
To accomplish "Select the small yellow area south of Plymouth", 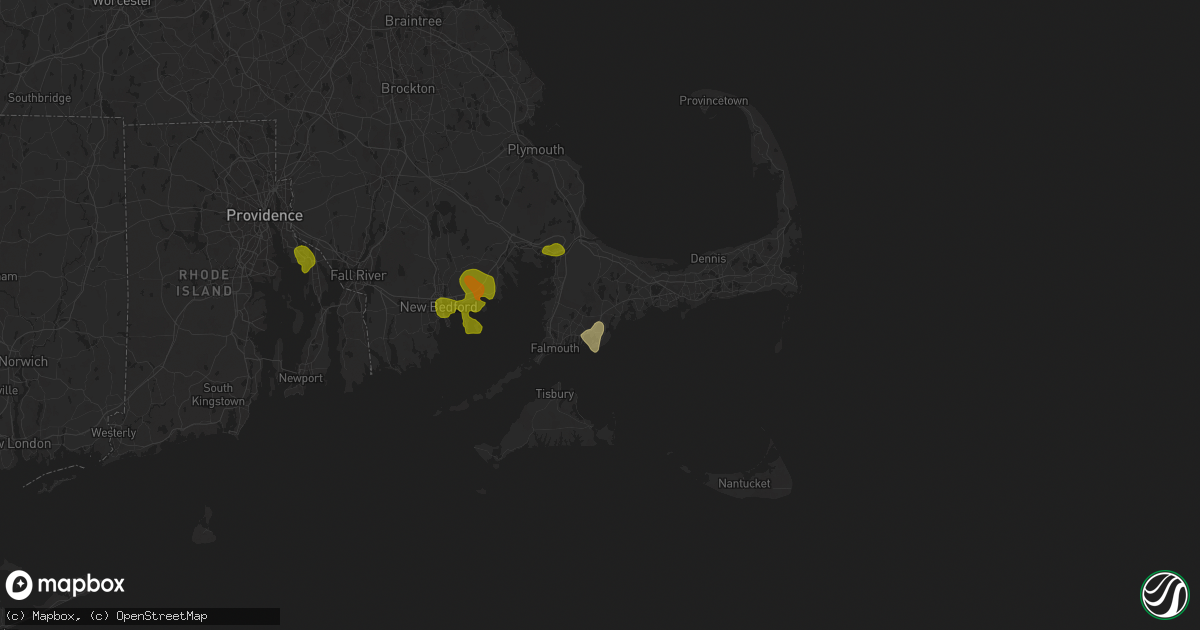I will (x=553, y=249).
